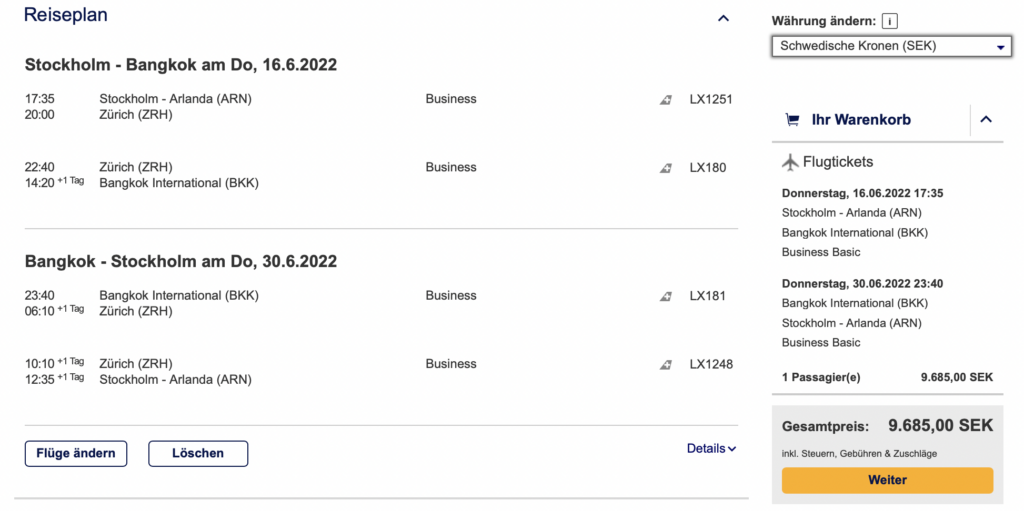The width and height of the screenshot is (1024, 511).
Task: Click the Gesamtpreis 9.685,00 SEK amount
Action: [940, 426]
